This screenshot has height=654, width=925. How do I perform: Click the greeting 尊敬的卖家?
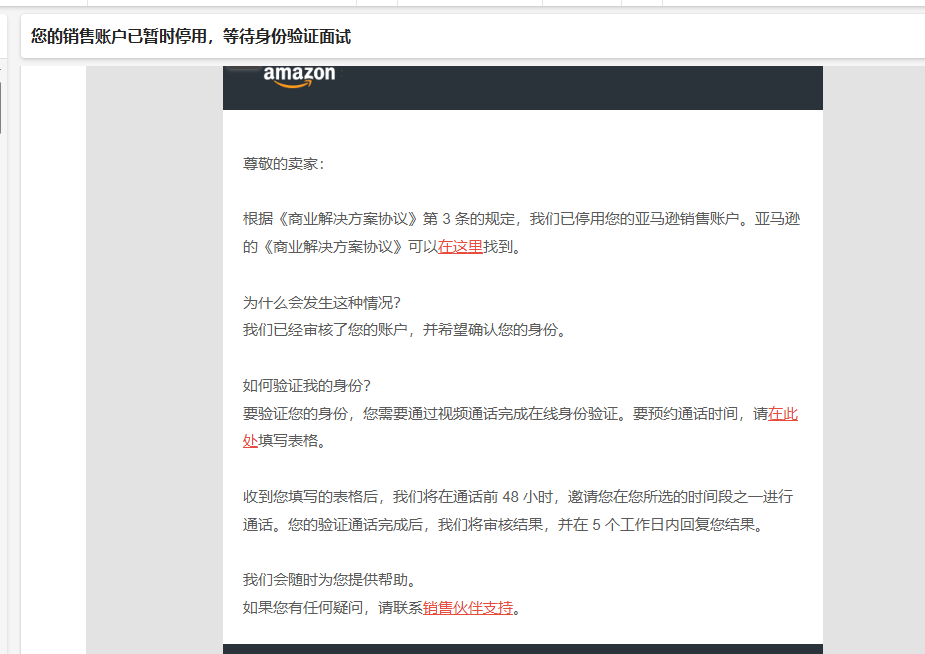(x=284, y=164)
